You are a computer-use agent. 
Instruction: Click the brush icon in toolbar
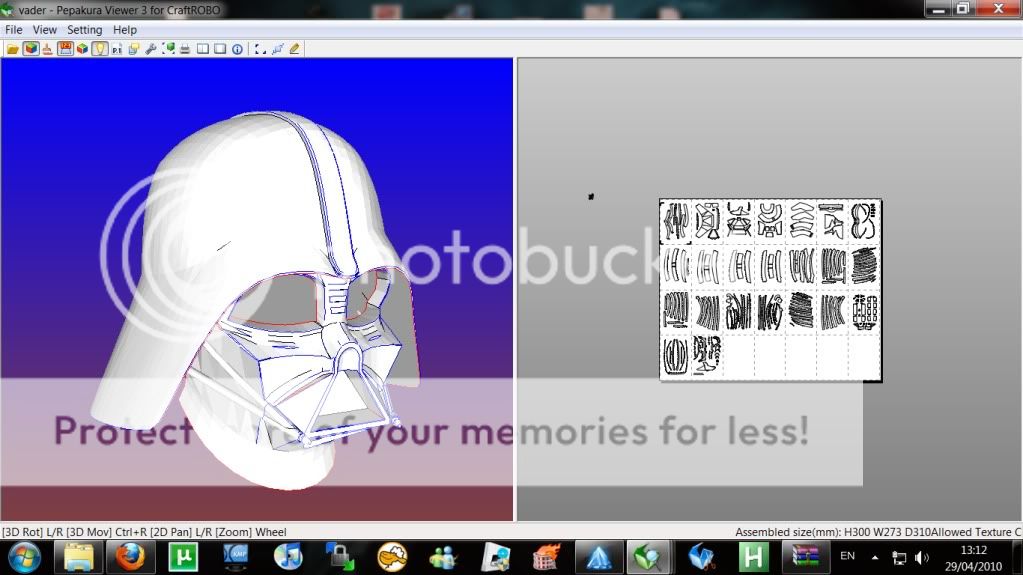coord(48,49)
